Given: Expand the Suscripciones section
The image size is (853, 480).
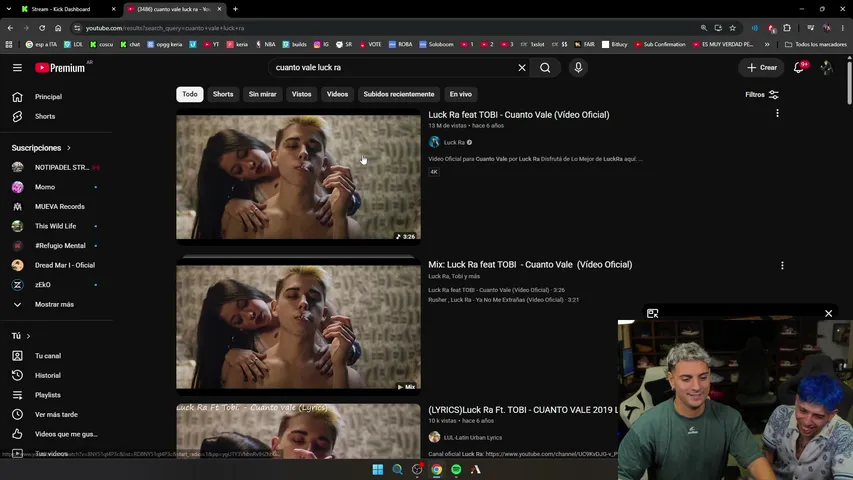Looking at the screenshot, I should (41, 148).
